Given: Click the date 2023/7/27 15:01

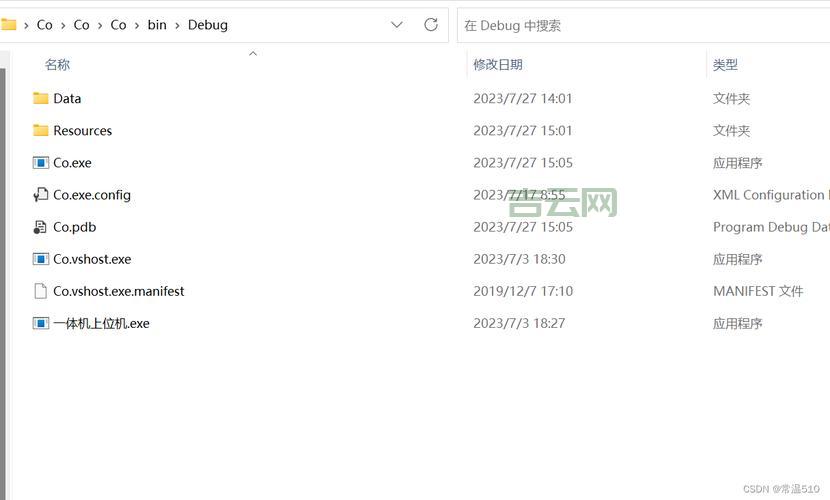Looking at the screenshot, I should coord(523,131).
